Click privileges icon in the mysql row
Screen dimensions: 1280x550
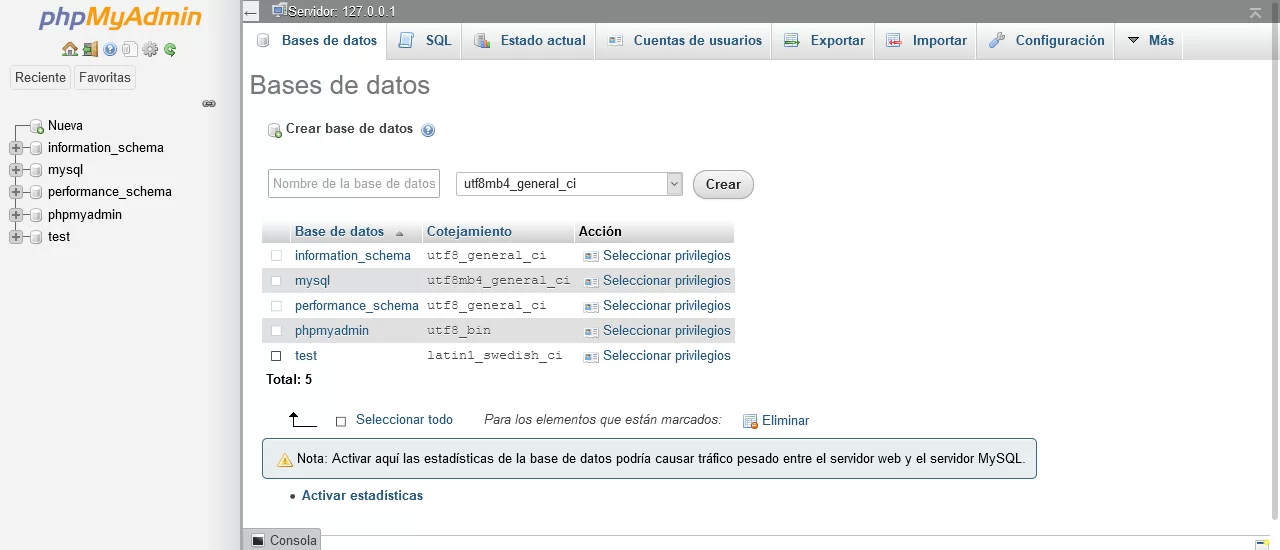591,281
